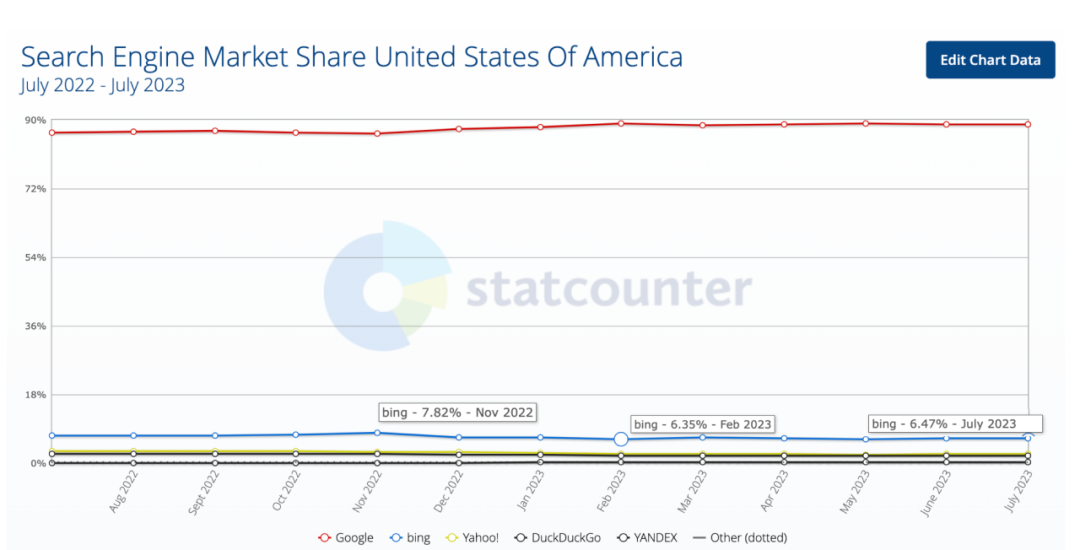Hide the DuckDuckGo series via legend text

[568, 538]
